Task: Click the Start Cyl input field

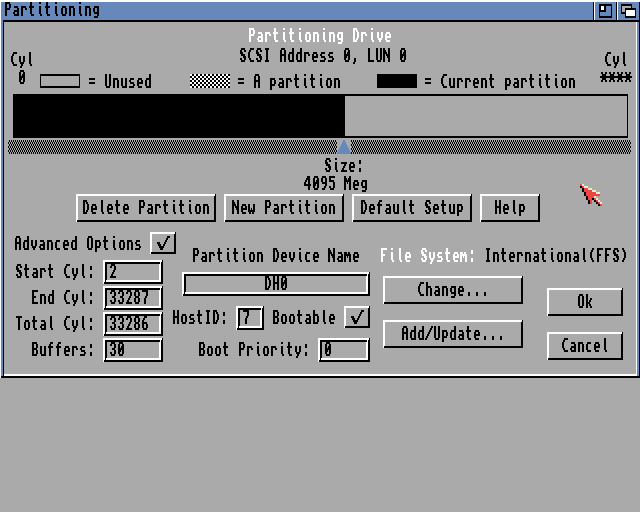Action: 133,272
